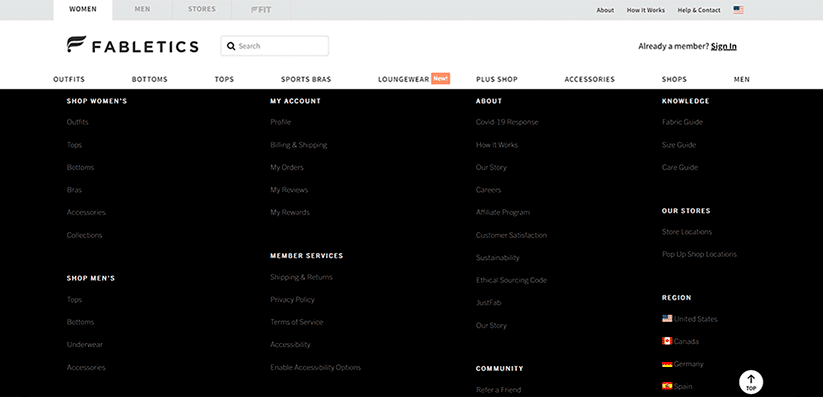
Task: Open the Fabric Guide link
Action: click(x=682, y=122)
